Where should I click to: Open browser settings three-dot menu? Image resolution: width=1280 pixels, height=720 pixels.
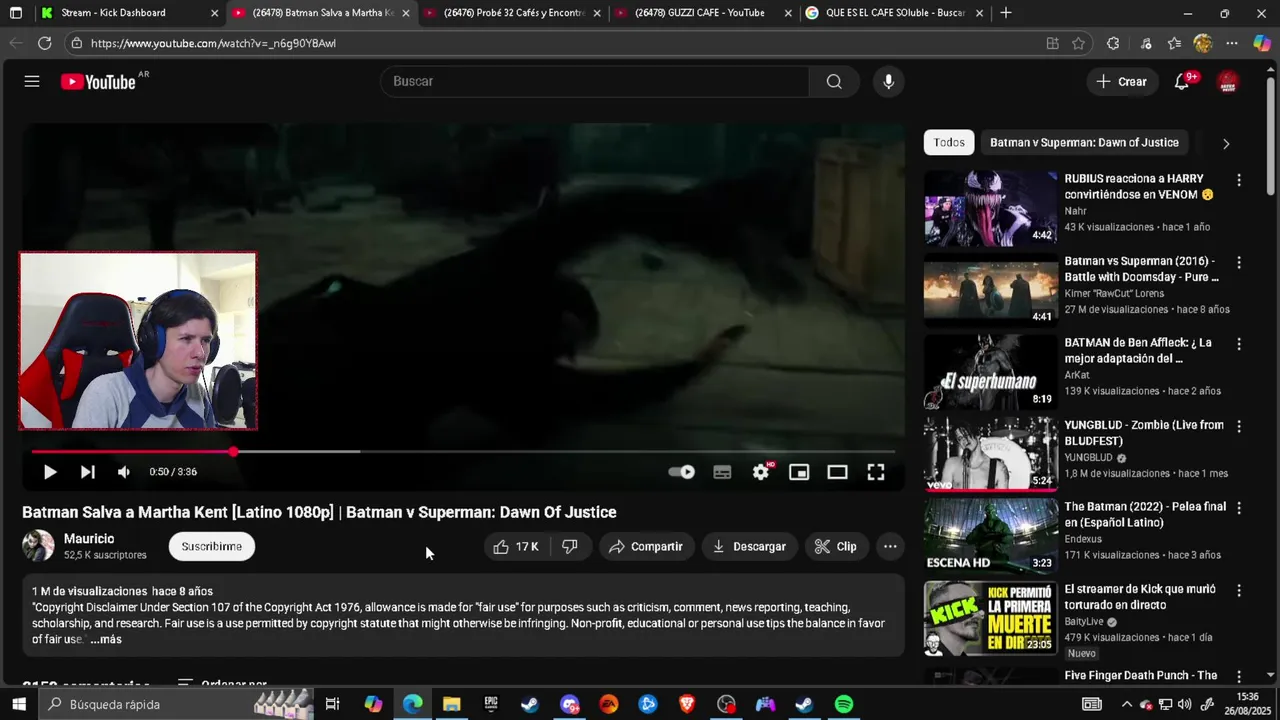(1232, 43)
